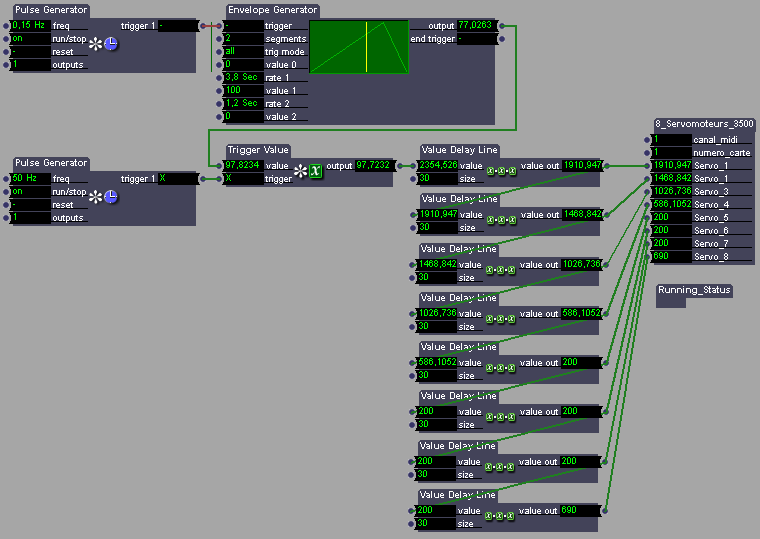Toggle run/stop on the 0,15 Hz Pulse Generator
760x539 pixels.
click(x=30, y=38)
